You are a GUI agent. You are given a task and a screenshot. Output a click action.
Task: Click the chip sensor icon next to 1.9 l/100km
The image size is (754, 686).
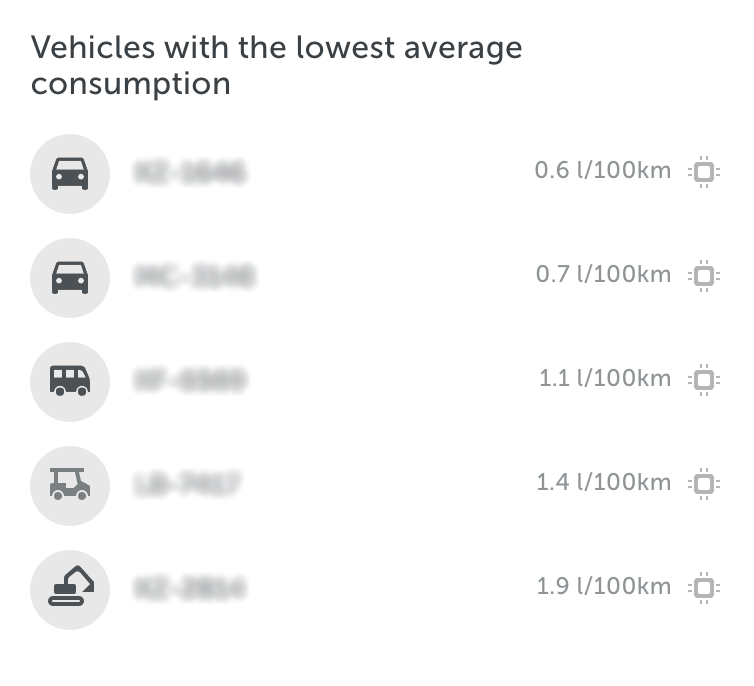[x=704, y=587]
